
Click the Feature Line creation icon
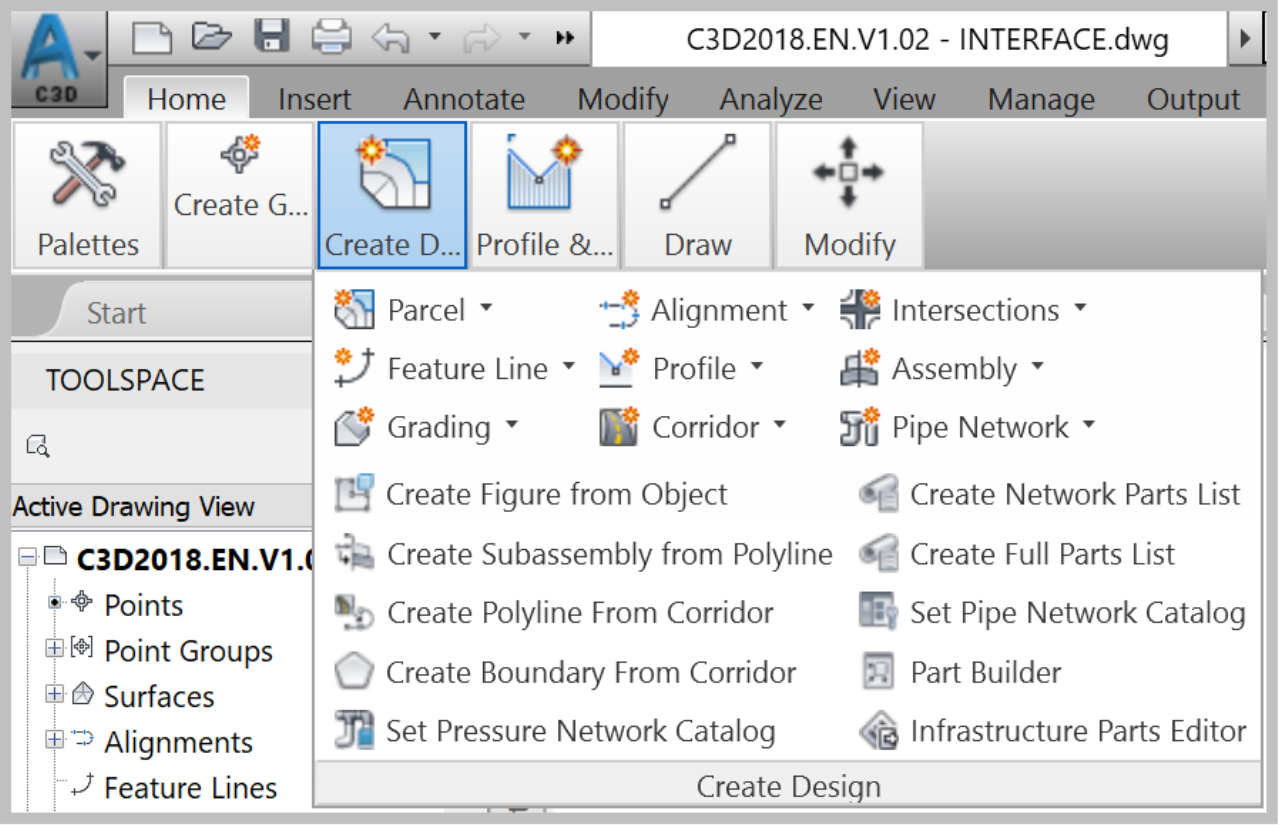354,368
